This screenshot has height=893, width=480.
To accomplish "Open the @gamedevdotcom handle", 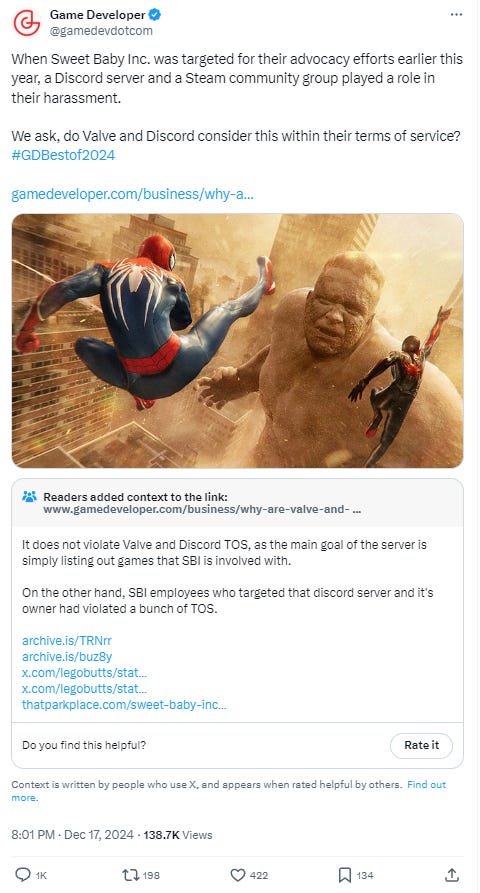I will [101, 31].
